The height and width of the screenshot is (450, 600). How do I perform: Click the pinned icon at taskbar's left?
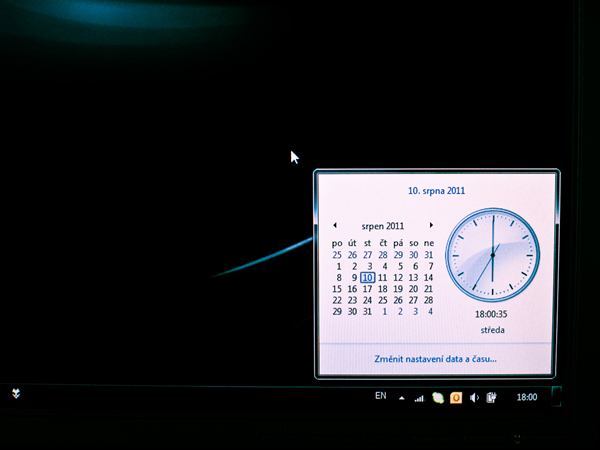pyautogui.click(x=16, y=393)
